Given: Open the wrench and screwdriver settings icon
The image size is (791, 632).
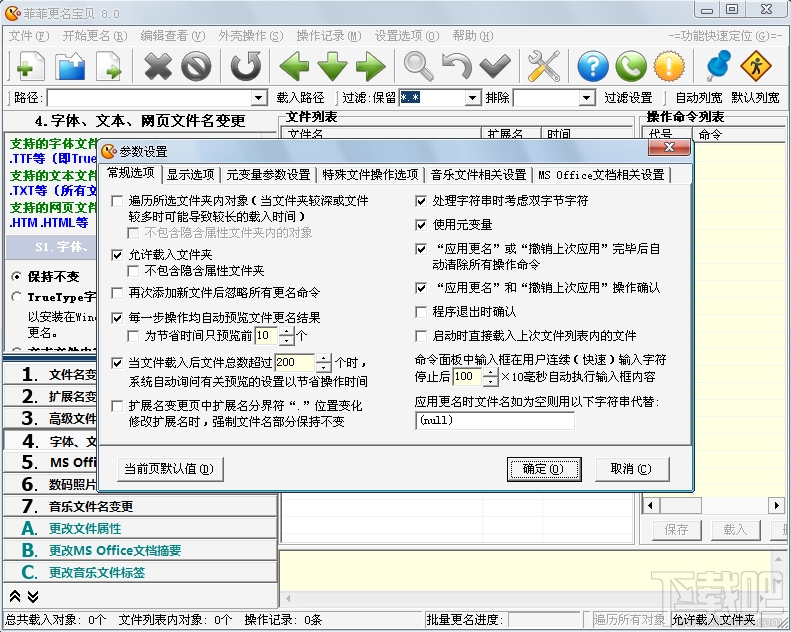Looking at the screenshot, I should (x=543, y=66).
